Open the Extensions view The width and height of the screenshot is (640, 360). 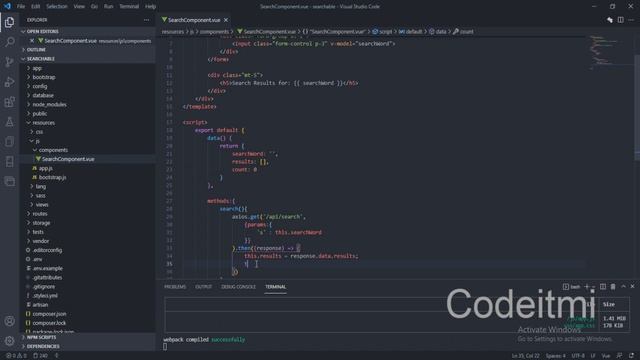[9, 102]
